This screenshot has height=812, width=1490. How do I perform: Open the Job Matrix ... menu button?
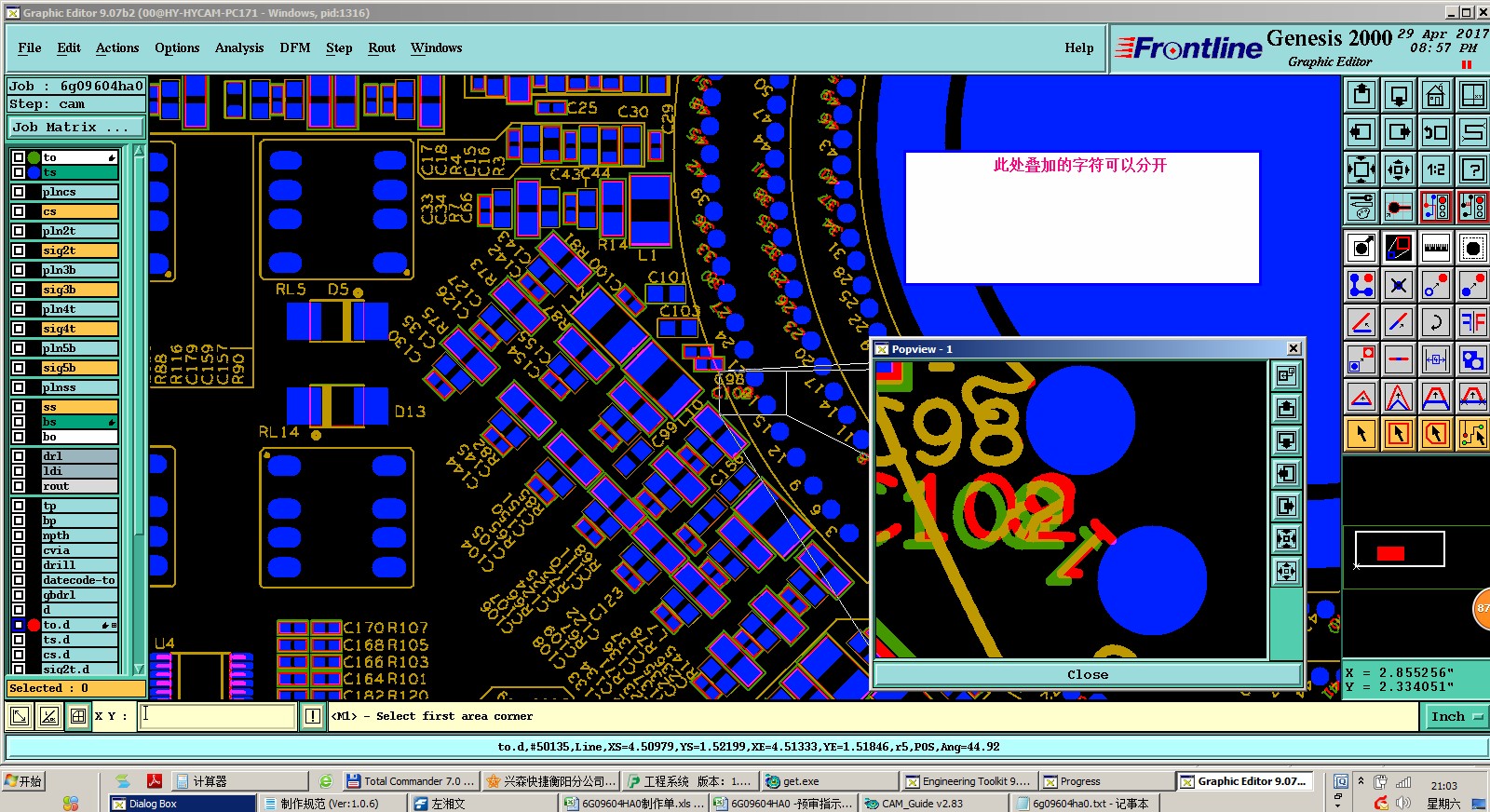[x=76, y=128]
